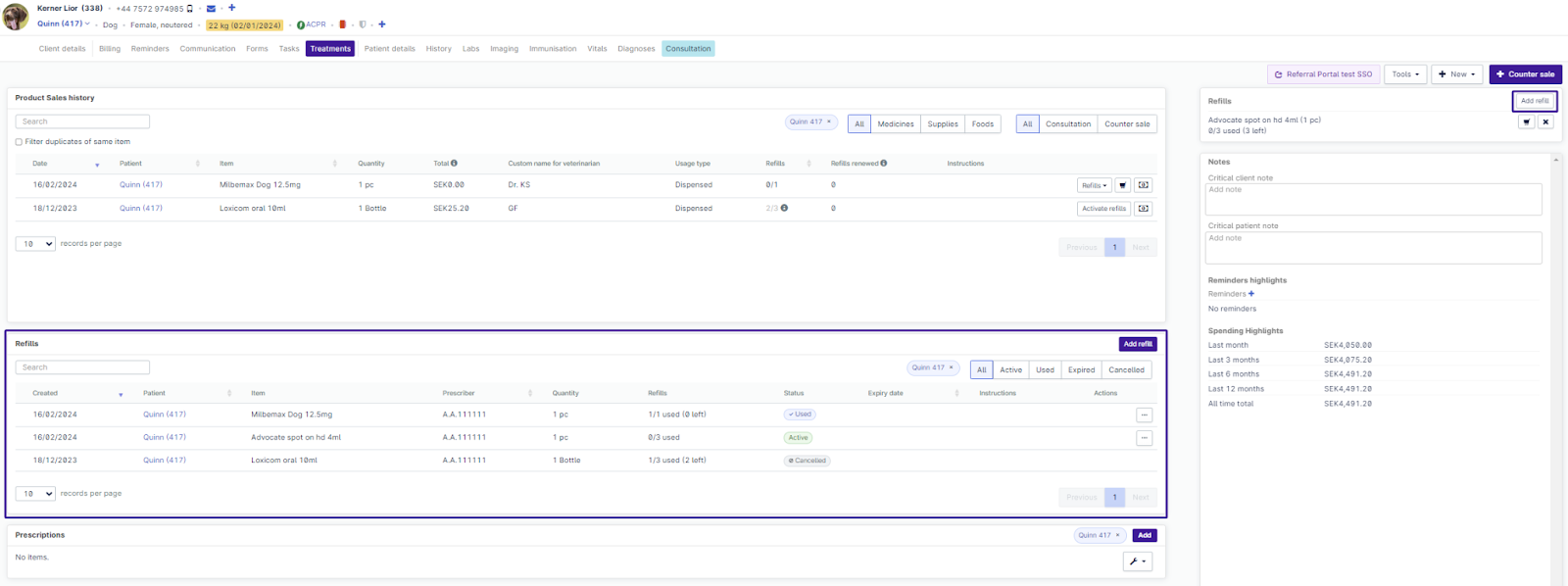Click cart icon for Advocate refill in sidebar
This screenshot has height=586, width=1568.
click(1526, 122)
